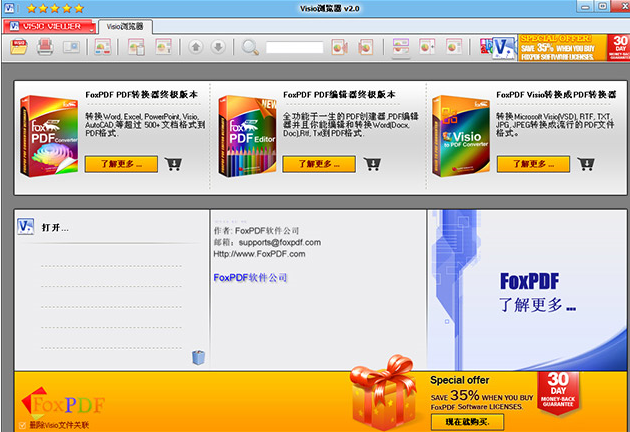Click the blue Visio V logo in toolbar
The height and width of the screenshot is (432, 630).
(x=503, y=48)
